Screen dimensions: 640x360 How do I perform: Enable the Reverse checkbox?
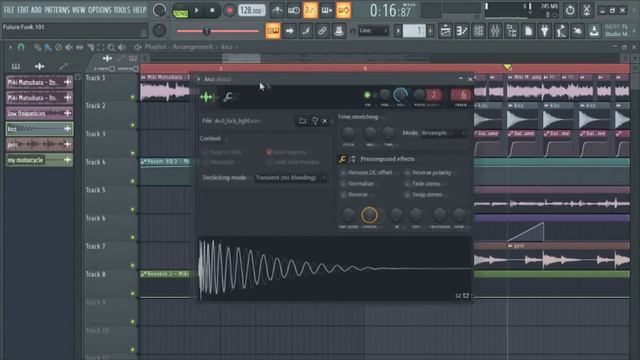(x=343, y=195)
